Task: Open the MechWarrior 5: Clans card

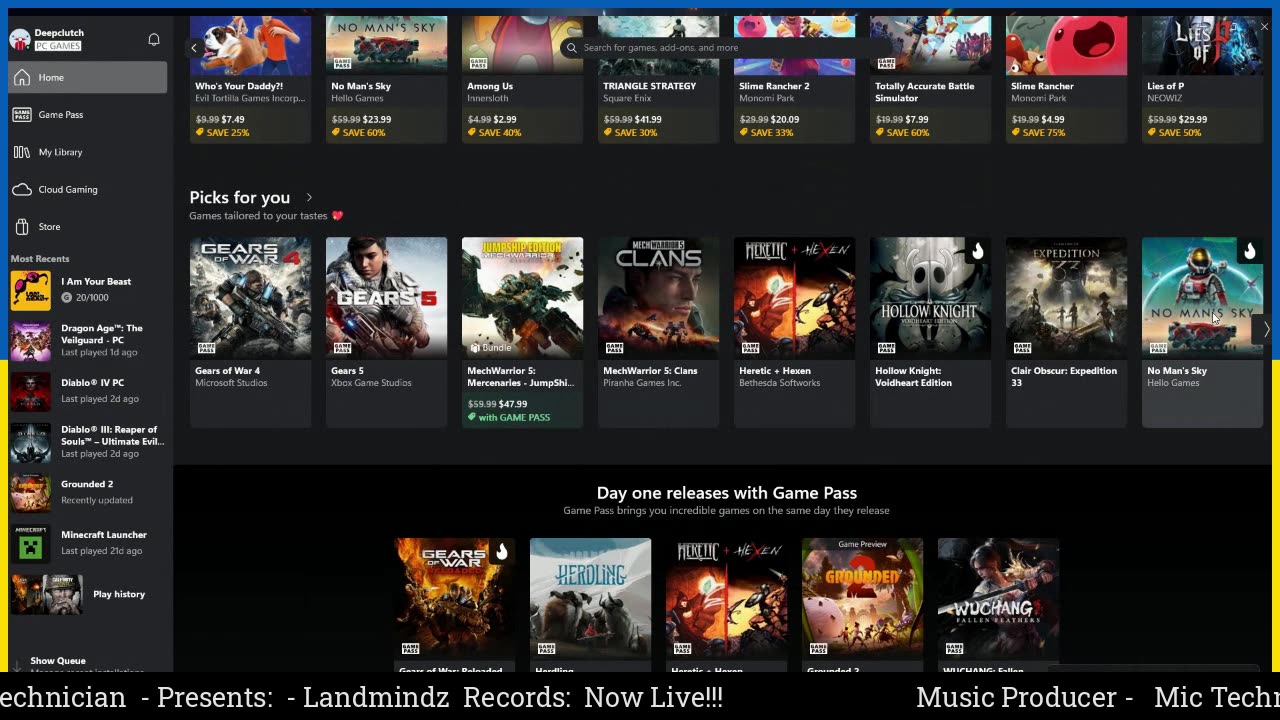Action: point(658,332)
